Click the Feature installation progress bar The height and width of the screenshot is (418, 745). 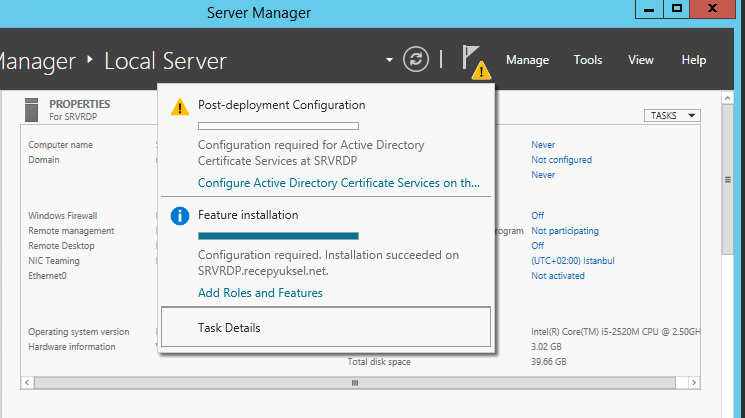(x=278, y=236)
